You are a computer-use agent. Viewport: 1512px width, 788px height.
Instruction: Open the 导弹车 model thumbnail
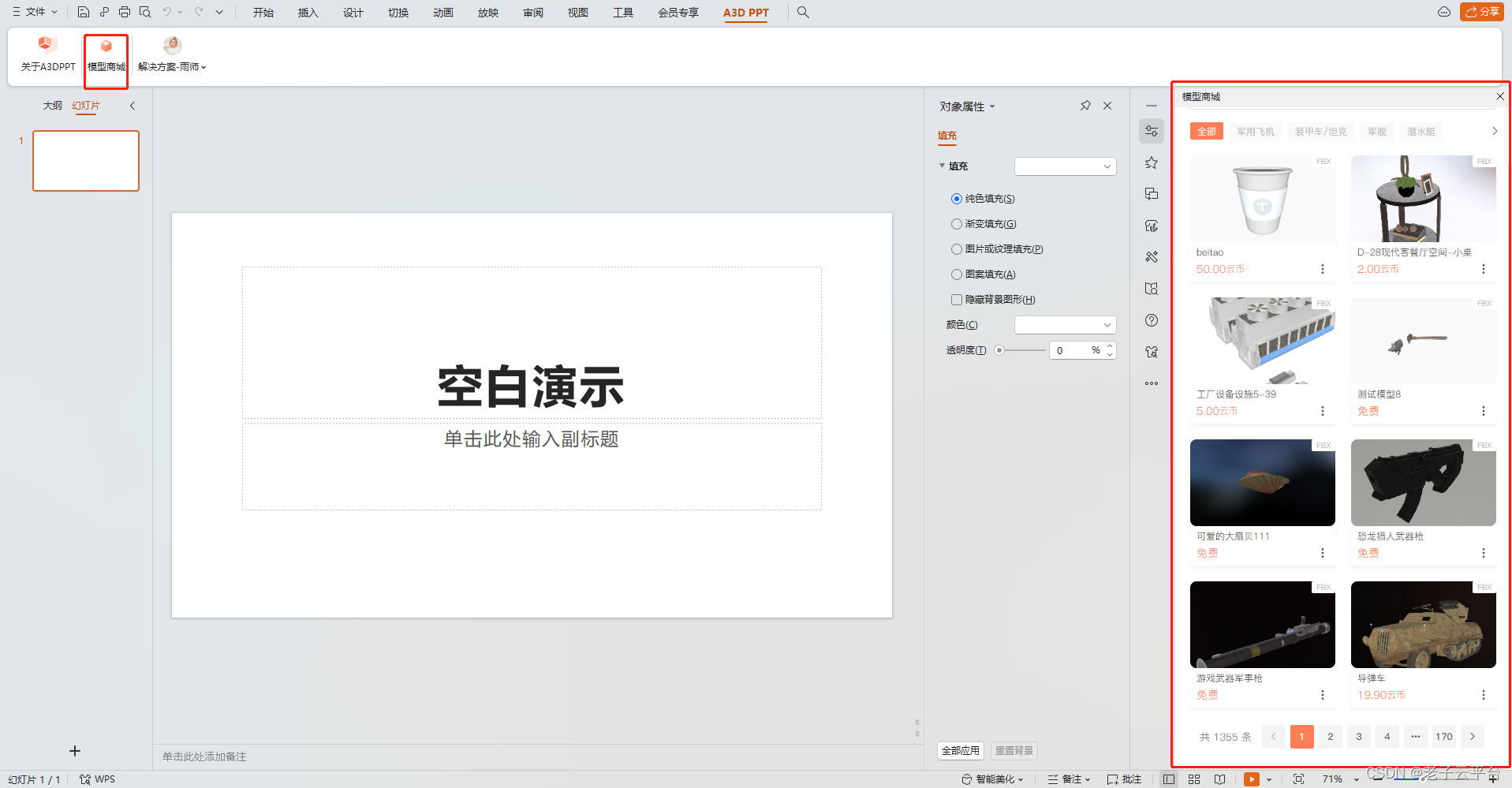[1423, 625]
